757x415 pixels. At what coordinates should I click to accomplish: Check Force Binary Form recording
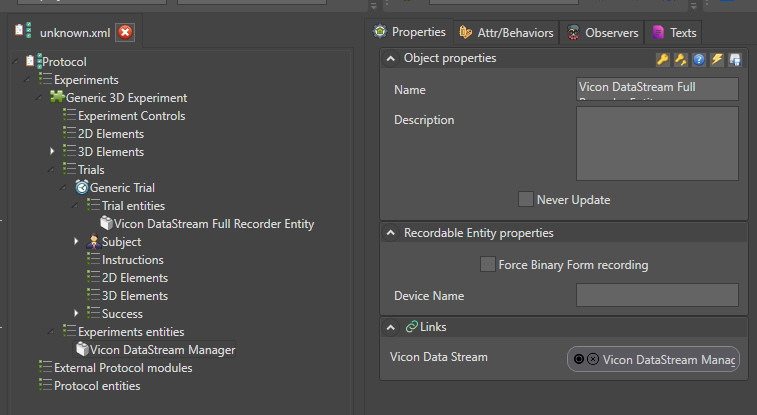point(487,265)
